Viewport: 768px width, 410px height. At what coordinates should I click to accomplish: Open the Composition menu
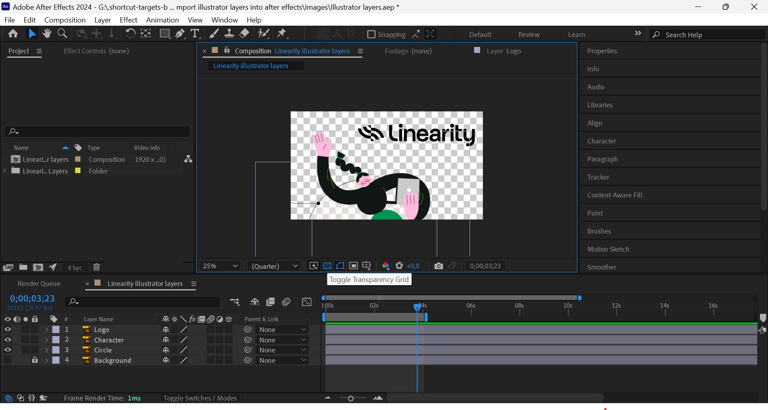(x=65, y=20)
